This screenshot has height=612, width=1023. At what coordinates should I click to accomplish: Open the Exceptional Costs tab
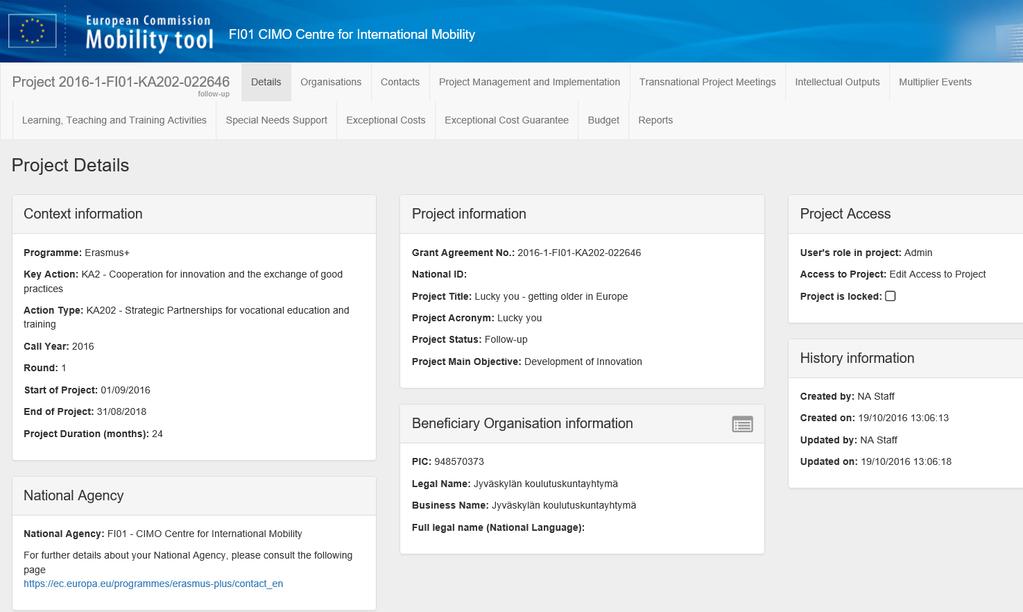tap(386, 120)
